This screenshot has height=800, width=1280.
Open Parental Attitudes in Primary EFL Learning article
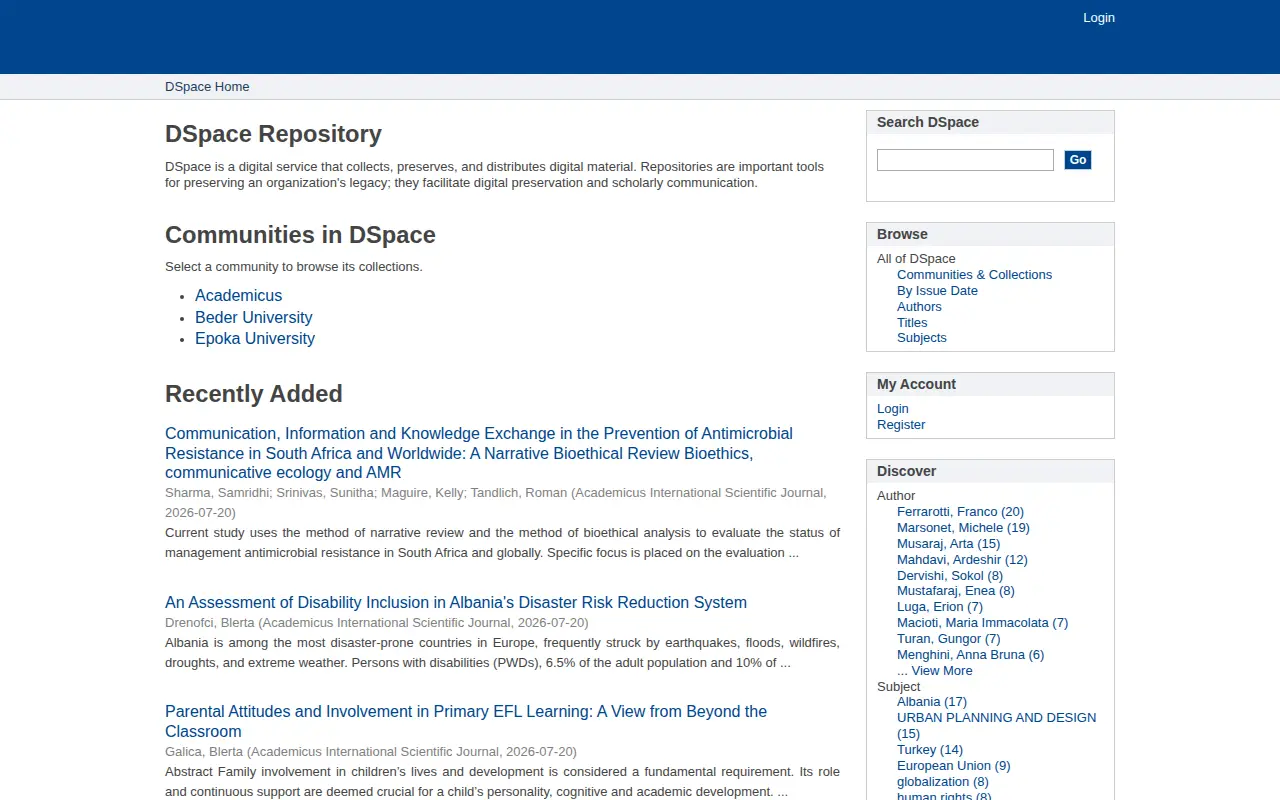466,722
